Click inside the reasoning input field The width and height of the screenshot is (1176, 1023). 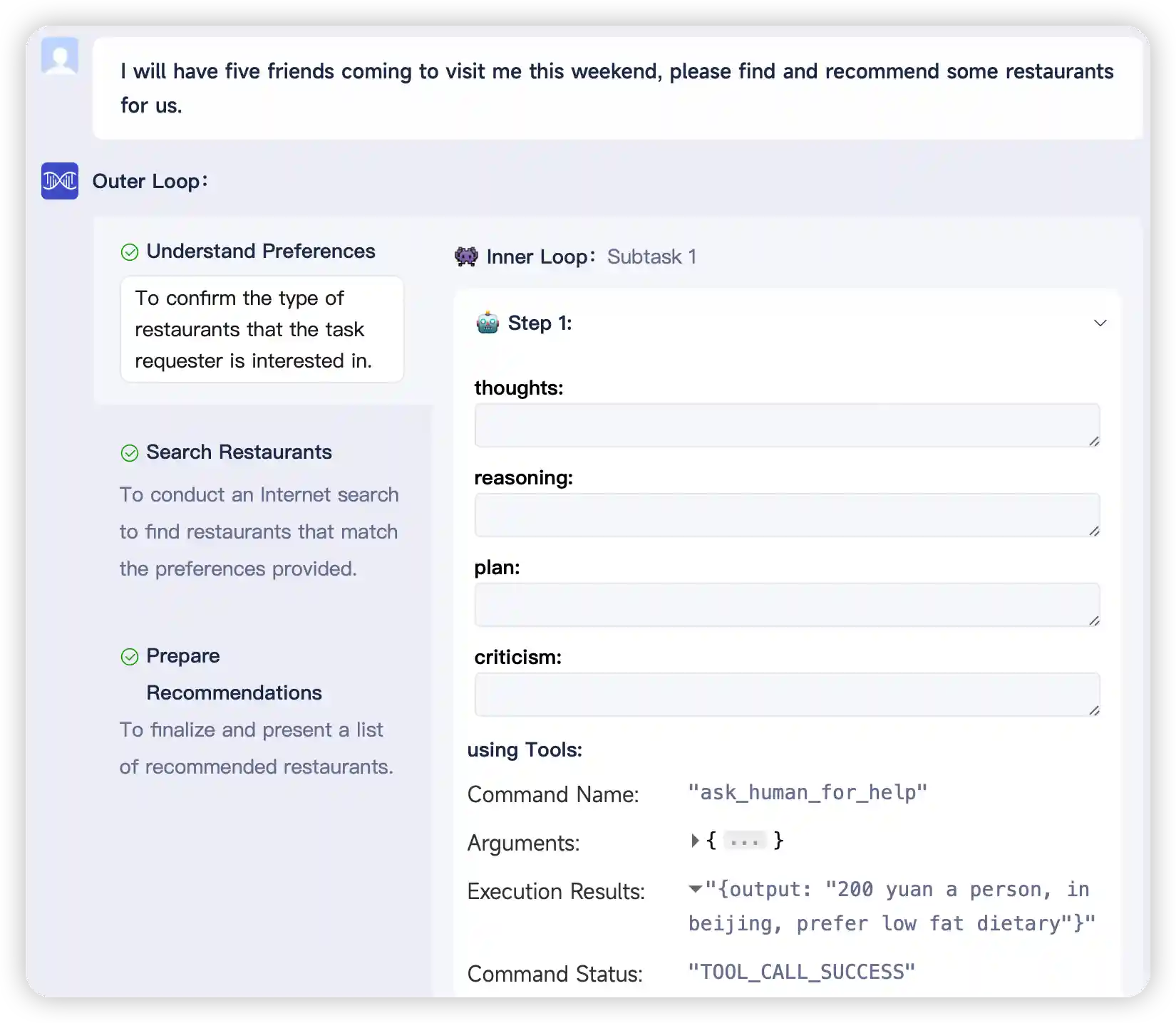tap(787, 514)
